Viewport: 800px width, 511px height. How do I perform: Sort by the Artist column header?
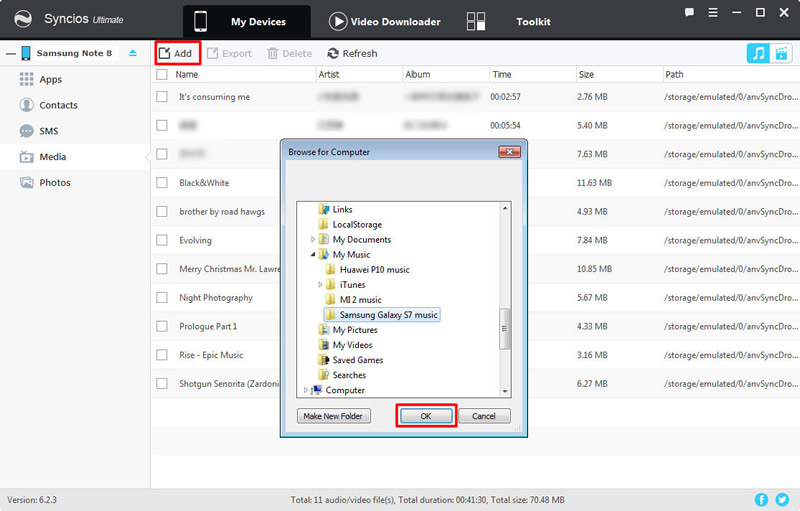point(329,74)
